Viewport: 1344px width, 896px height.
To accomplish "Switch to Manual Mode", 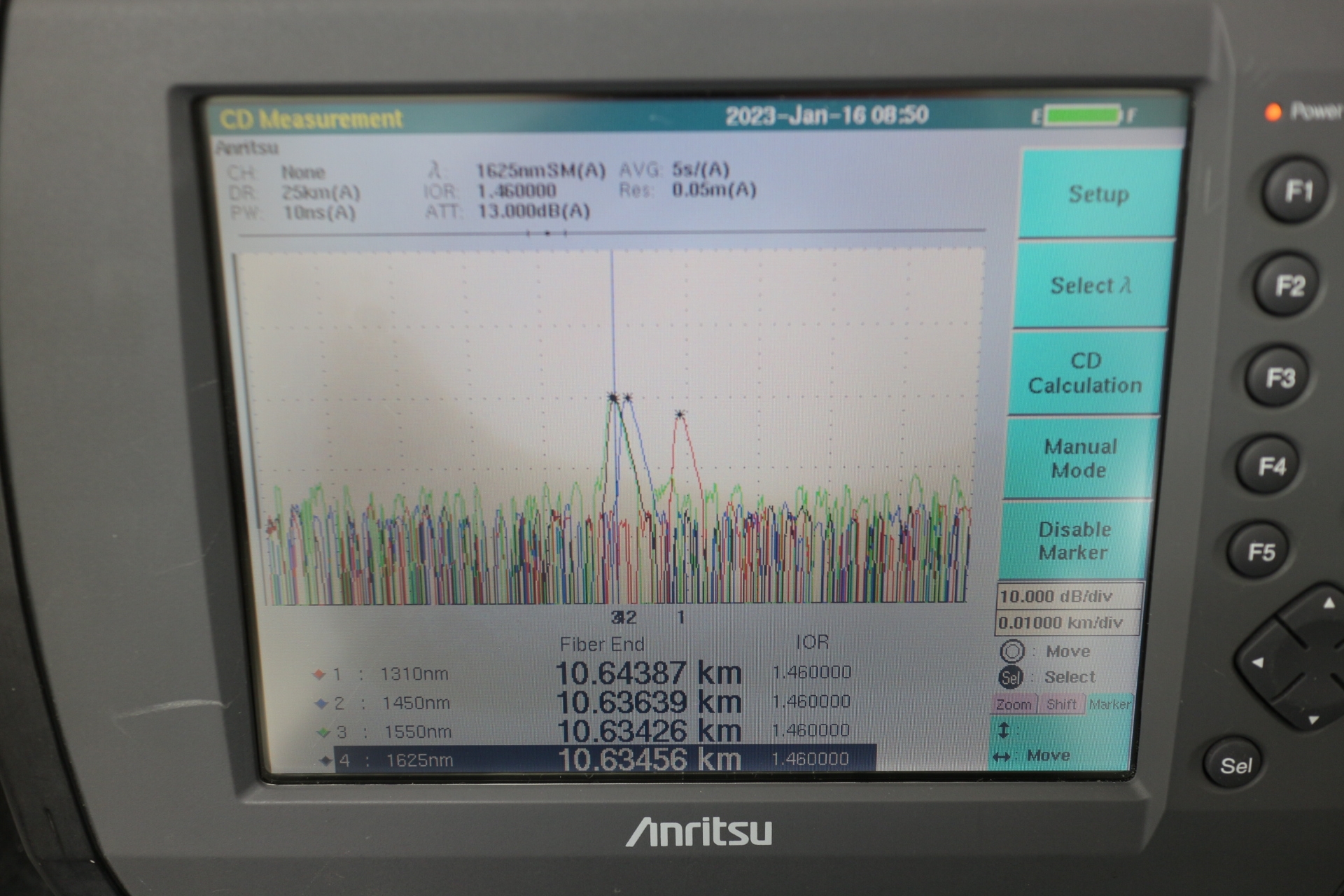I will click(x=1079, y=458).
